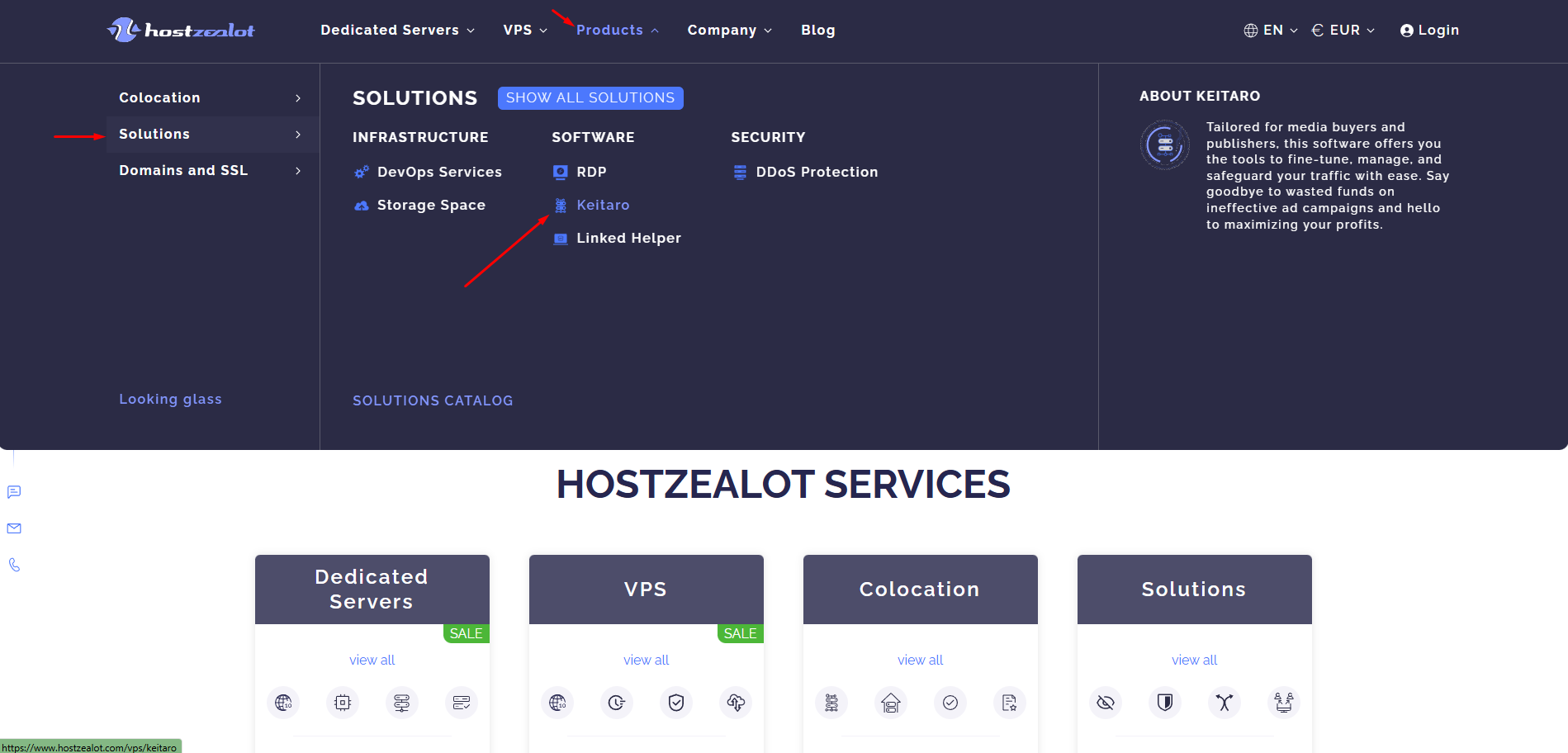Open Storage Space link

(x=431, y=205)
